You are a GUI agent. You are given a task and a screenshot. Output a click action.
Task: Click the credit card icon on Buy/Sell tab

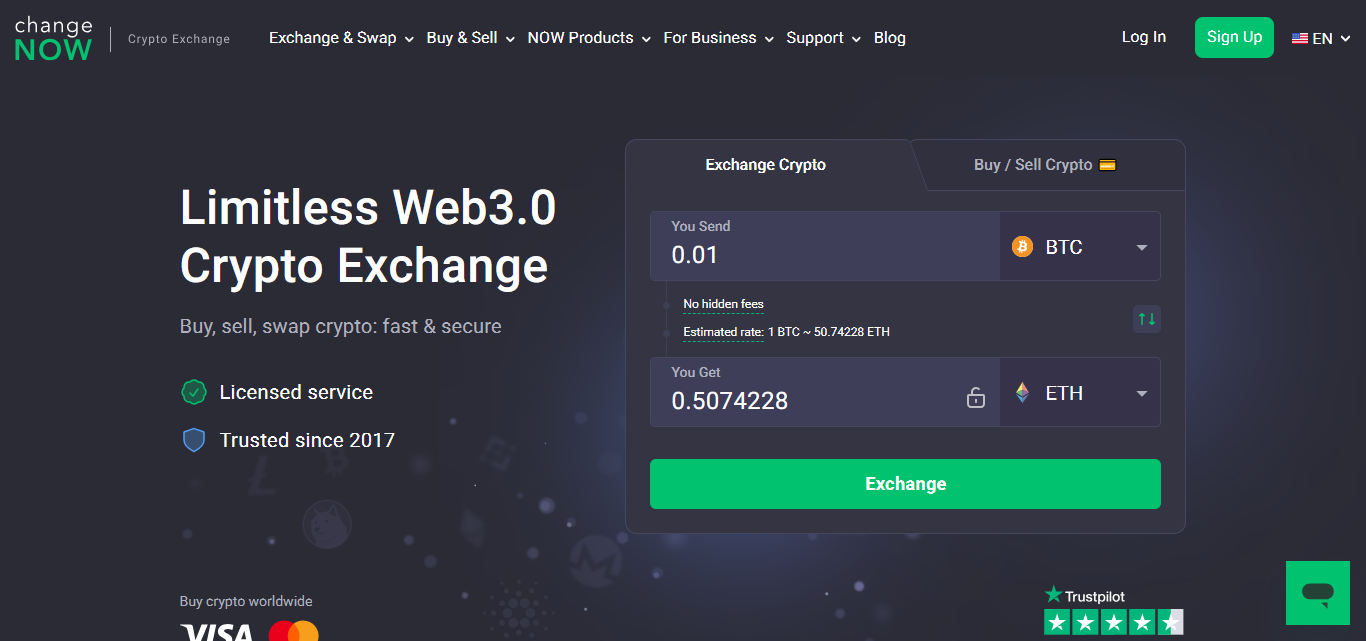tap(1107, 165)
